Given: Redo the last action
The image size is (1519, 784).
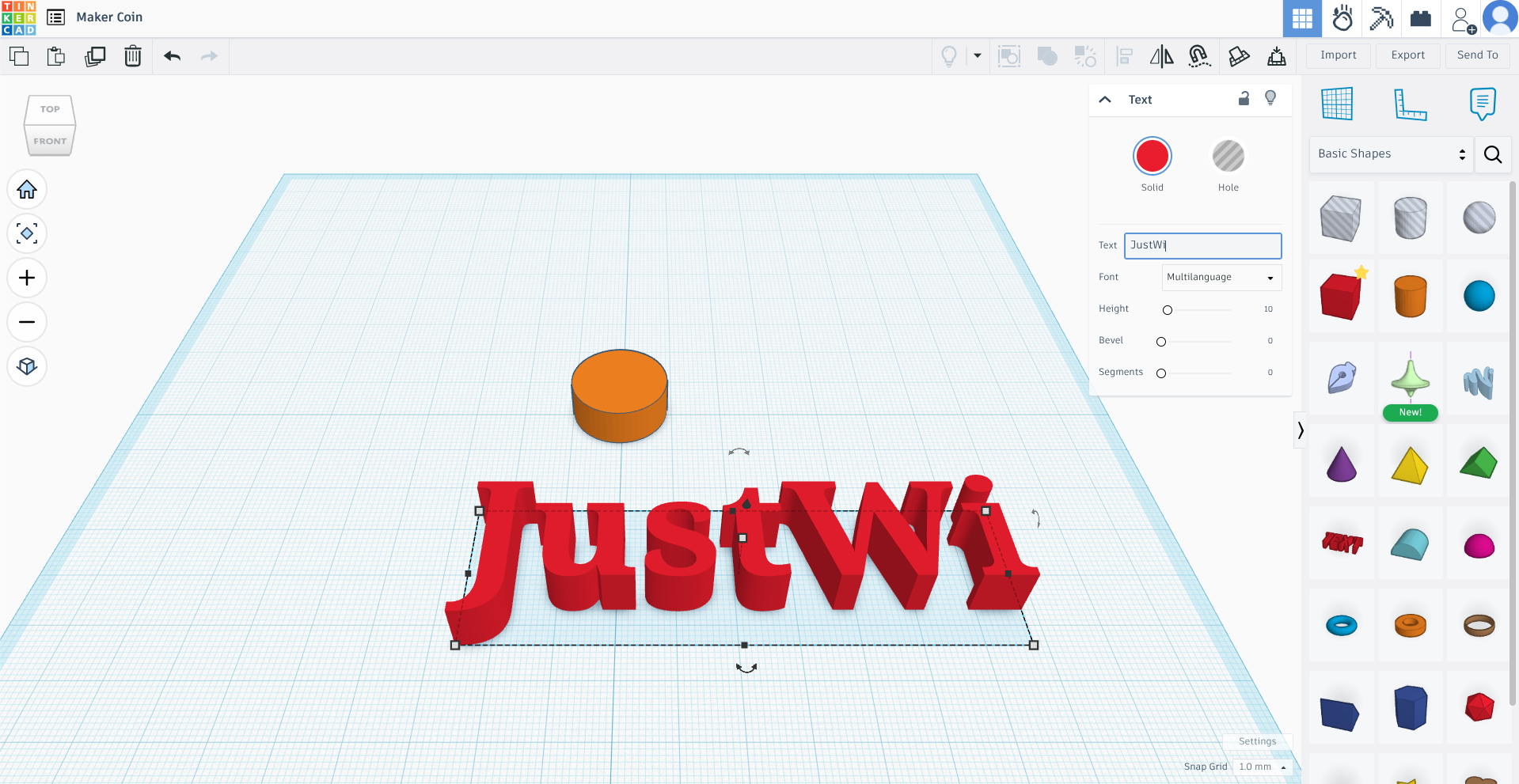Looking at the screenshot, I should pyautogui.click(x=209, y=56).
